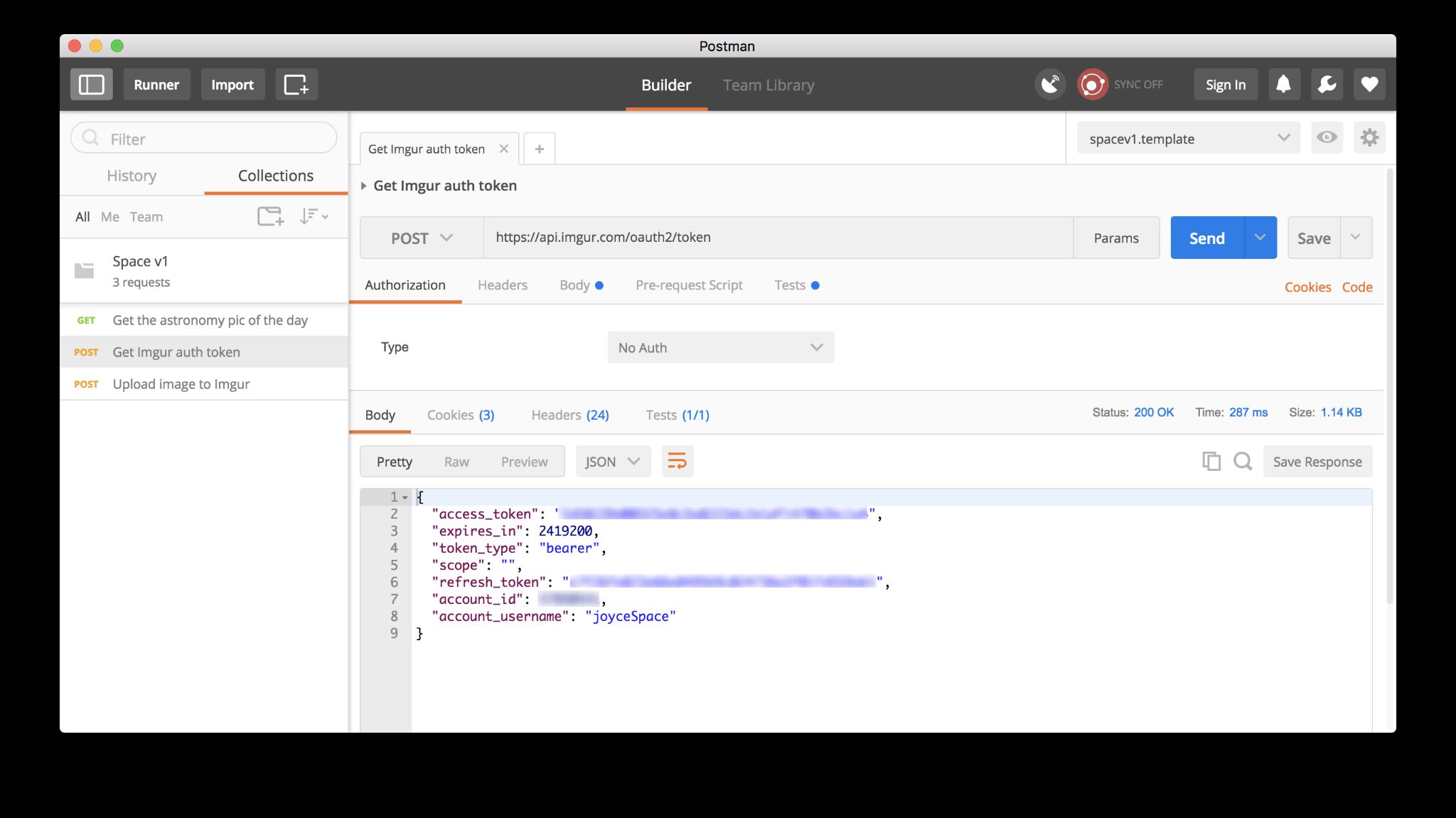Open the POST method dropdown
Image resolution: width=1456 pixels, height=818 pixels.
coord(422,238)
